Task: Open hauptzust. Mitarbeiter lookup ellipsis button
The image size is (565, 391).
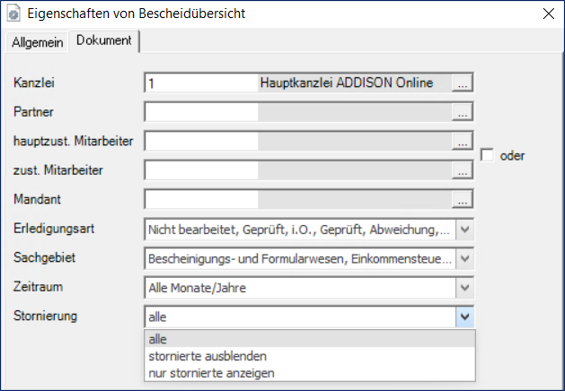Action: [462, 141]
